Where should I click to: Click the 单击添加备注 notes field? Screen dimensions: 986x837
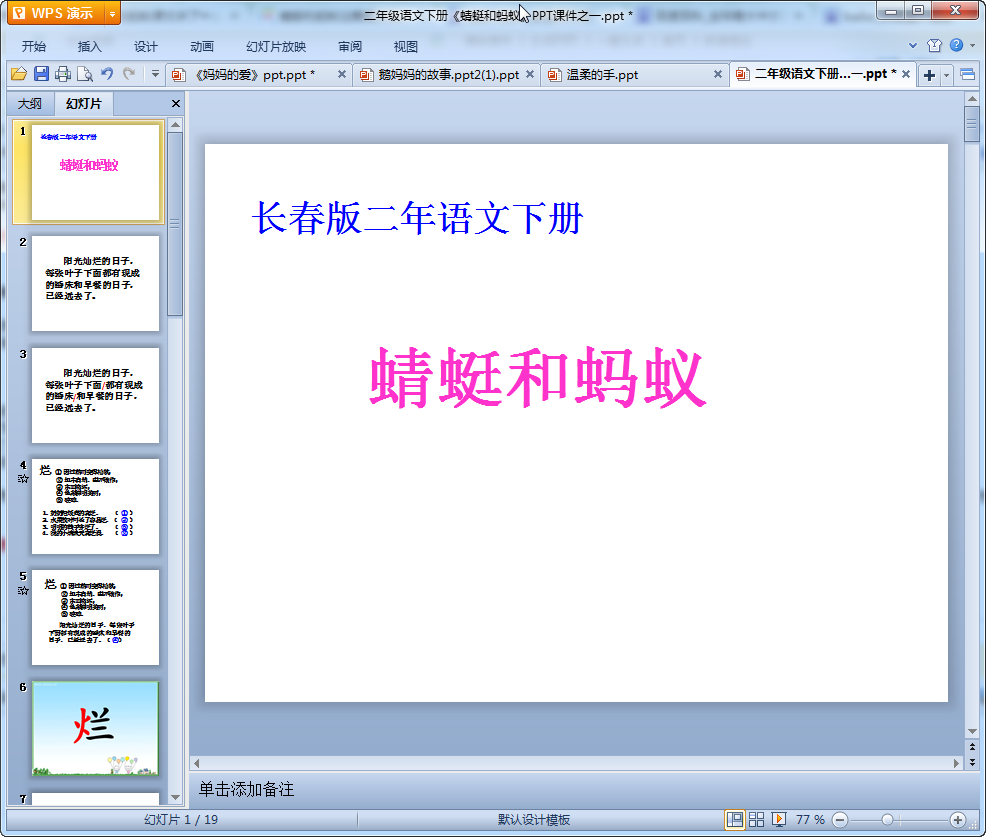[246, 789]
